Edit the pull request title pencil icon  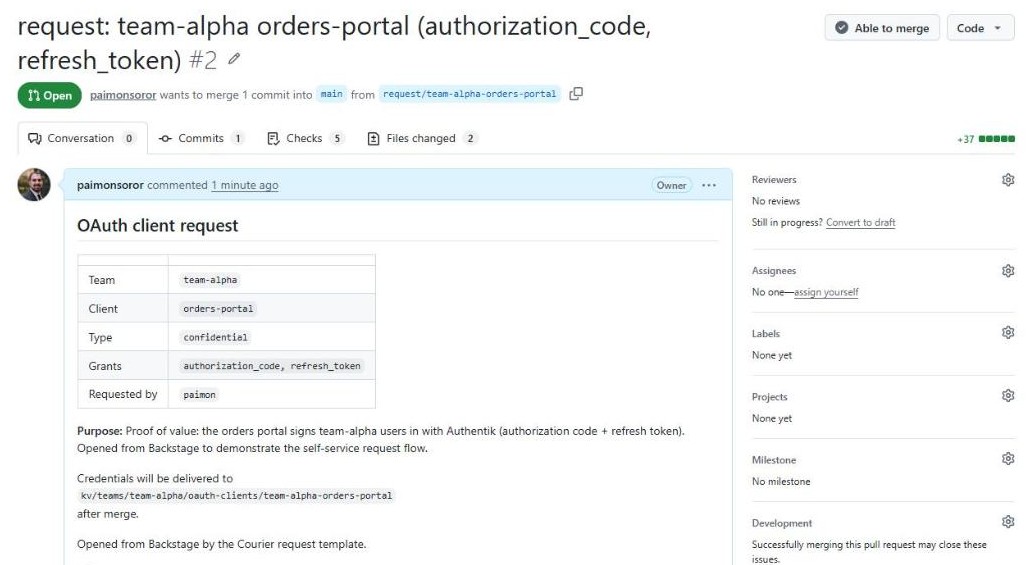(x=234, y=59)
